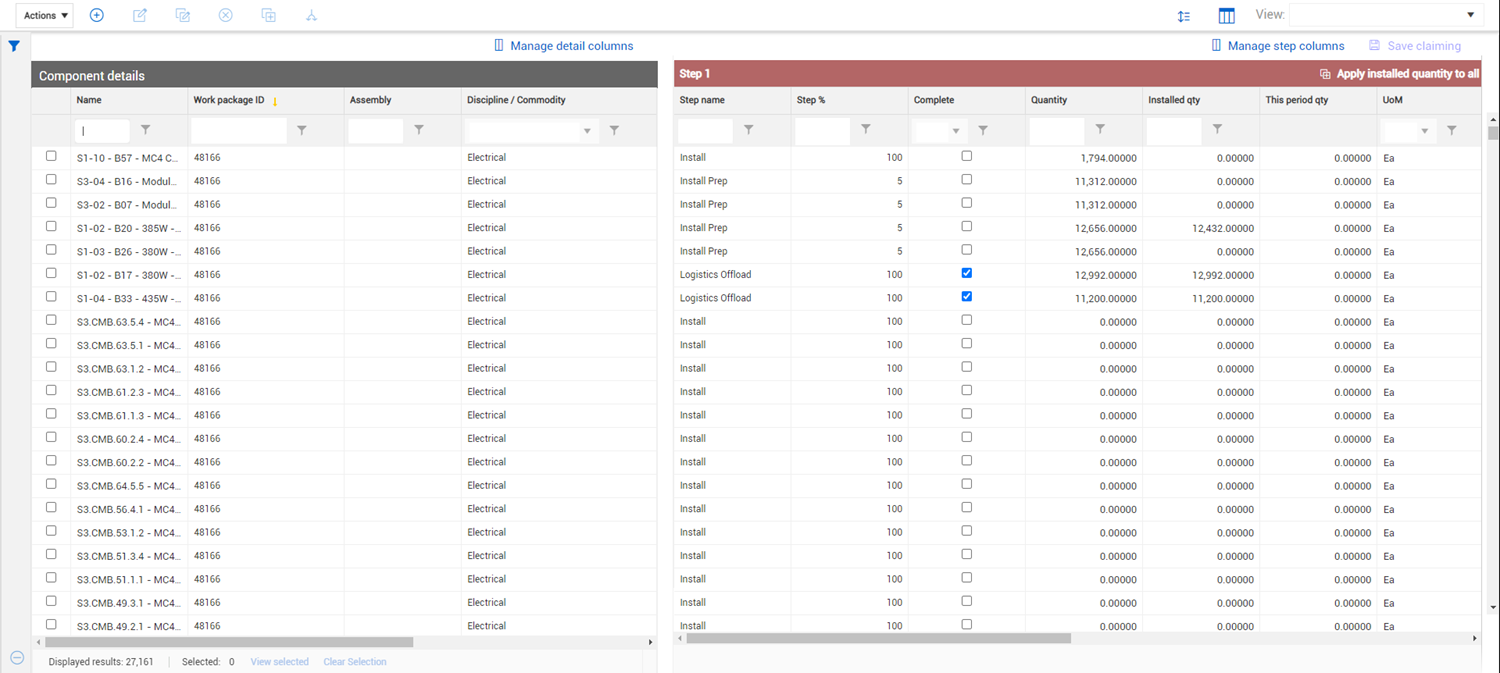Click the minus circle collapse icon at bottom left
This screenshot has width=1500, height=673.
pos(17,657)
